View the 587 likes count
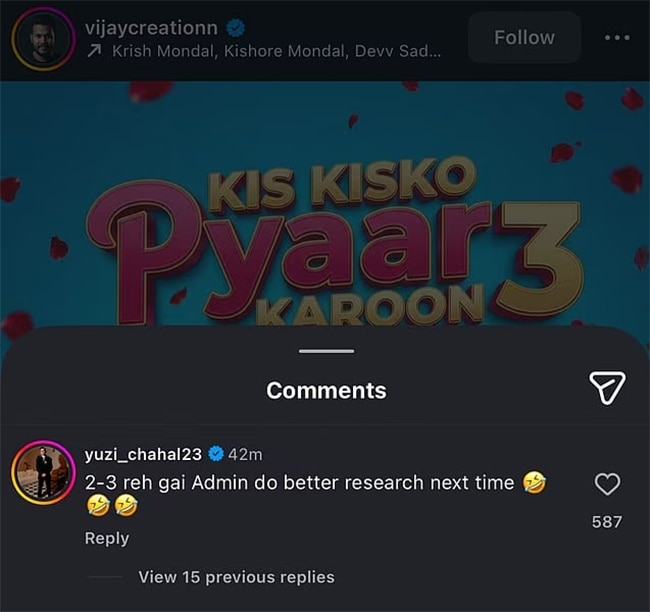This screenshot has height=612, width=650. point(607,521)
